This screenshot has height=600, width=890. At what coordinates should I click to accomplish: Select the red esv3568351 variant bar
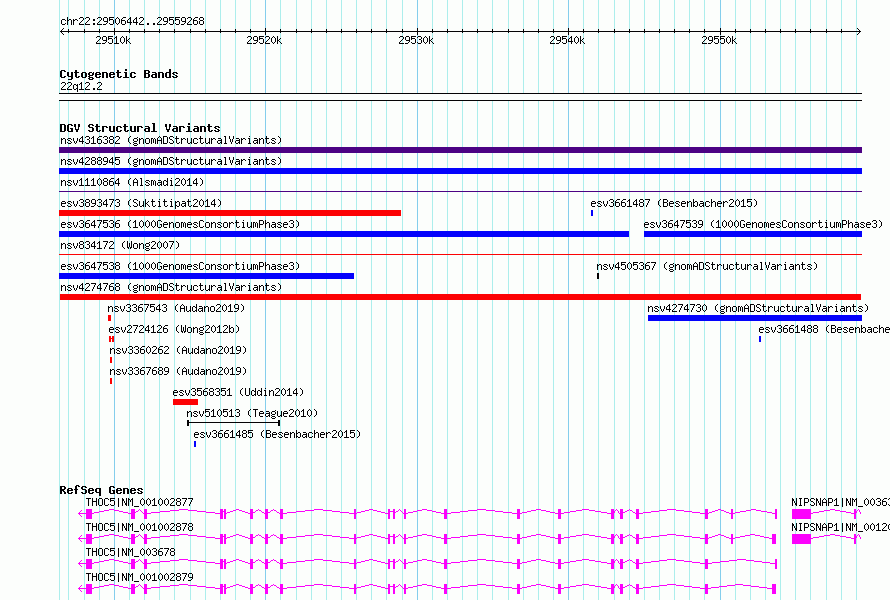click(x=186, y=402)
